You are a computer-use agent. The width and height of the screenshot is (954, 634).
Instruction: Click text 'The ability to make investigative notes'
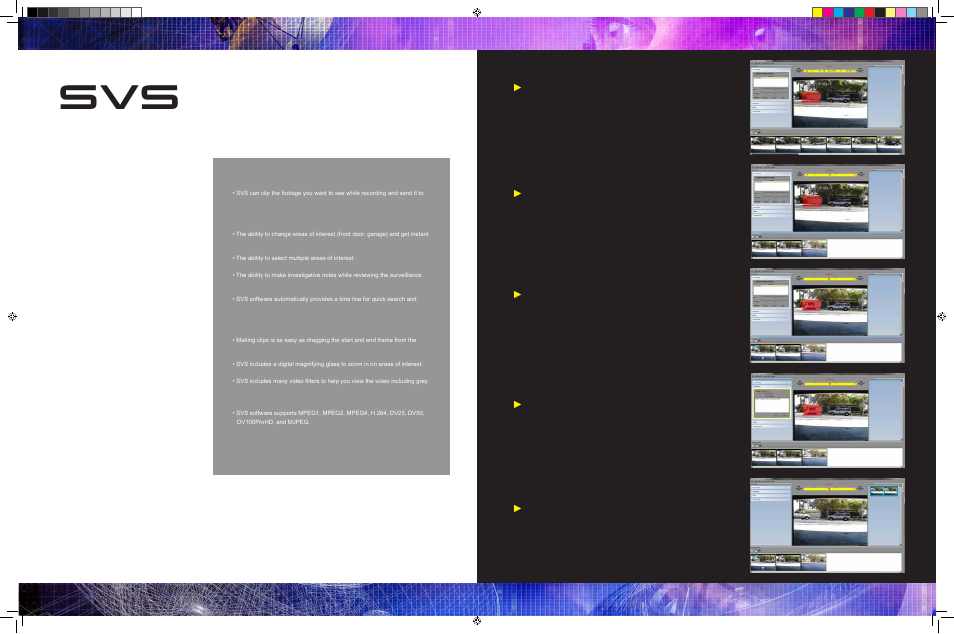pos(286,275)
